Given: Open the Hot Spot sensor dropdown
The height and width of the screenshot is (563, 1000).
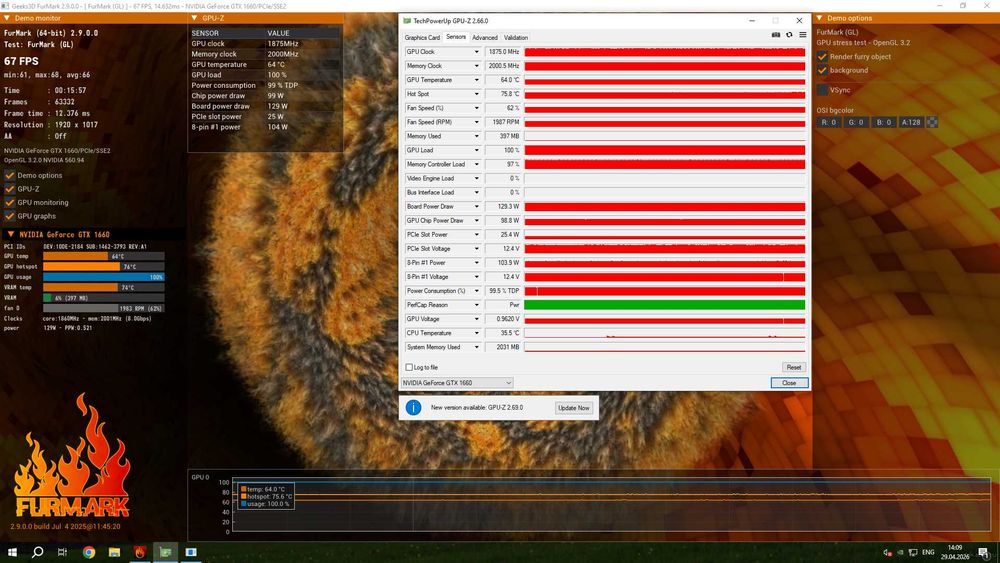Looking at the screenshot, I should pos(476,94).
